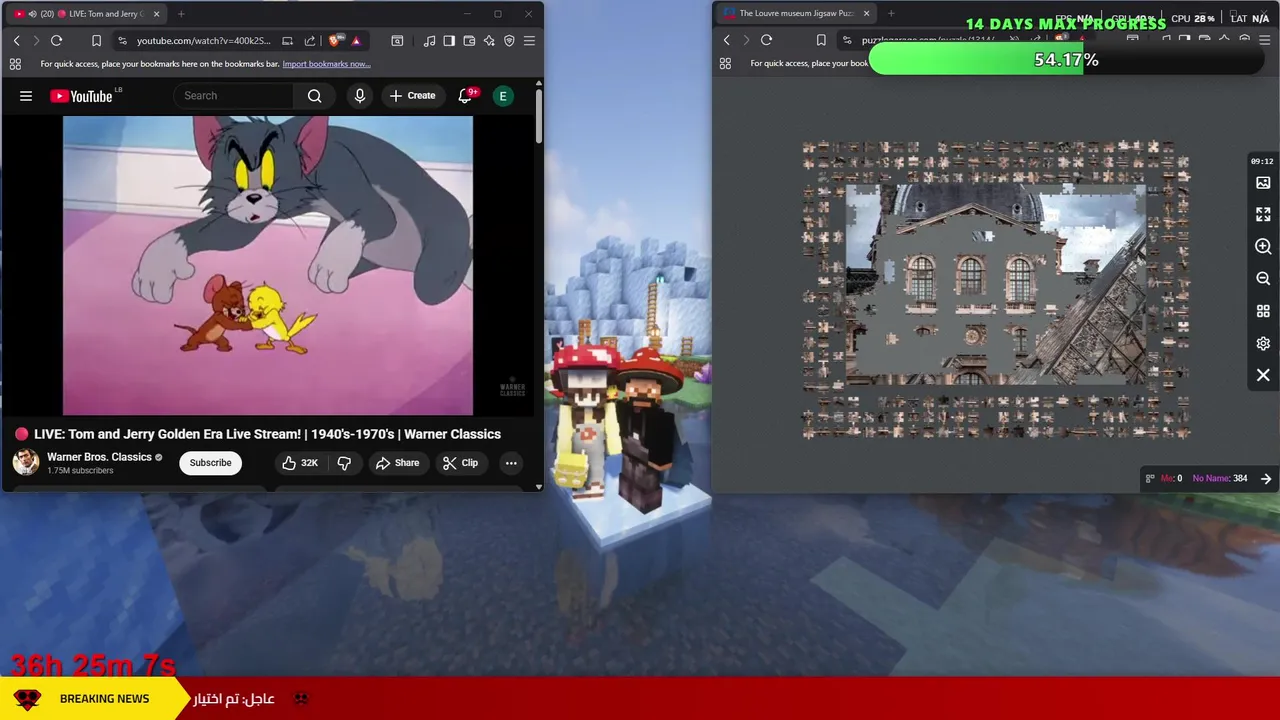
Task: Click the puzzle timer 09:12
Action: pyautogui.click(x=1262, y=161)
